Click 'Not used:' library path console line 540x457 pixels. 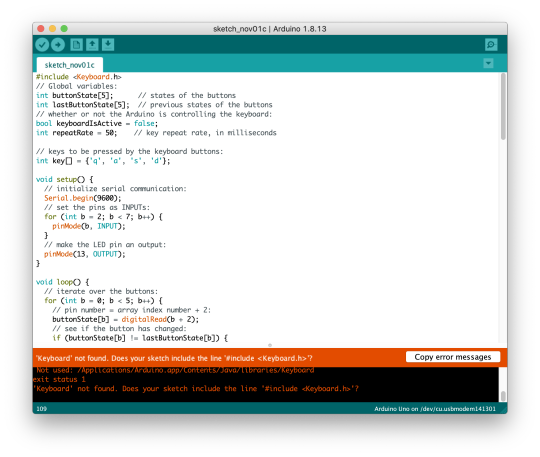pos(175,370)
